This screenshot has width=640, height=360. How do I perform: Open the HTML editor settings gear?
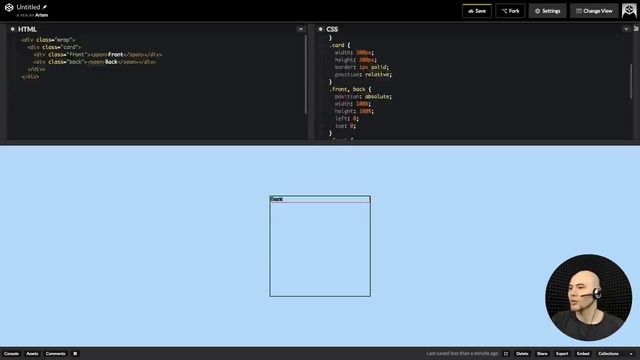coord(12,29)
